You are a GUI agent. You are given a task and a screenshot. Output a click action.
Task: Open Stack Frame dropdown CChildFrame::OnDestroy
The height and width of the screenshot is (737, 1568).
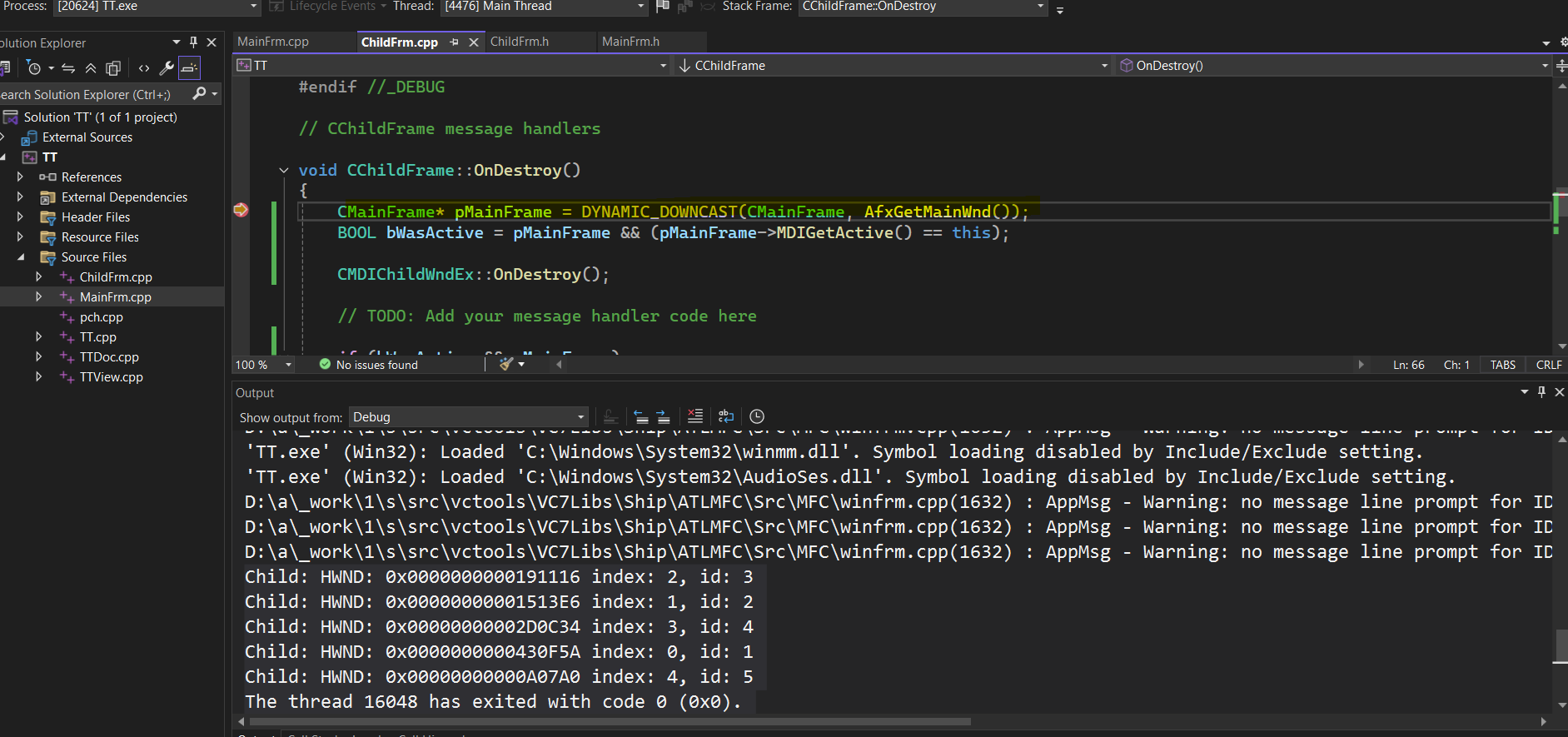[x=923, y=7]
